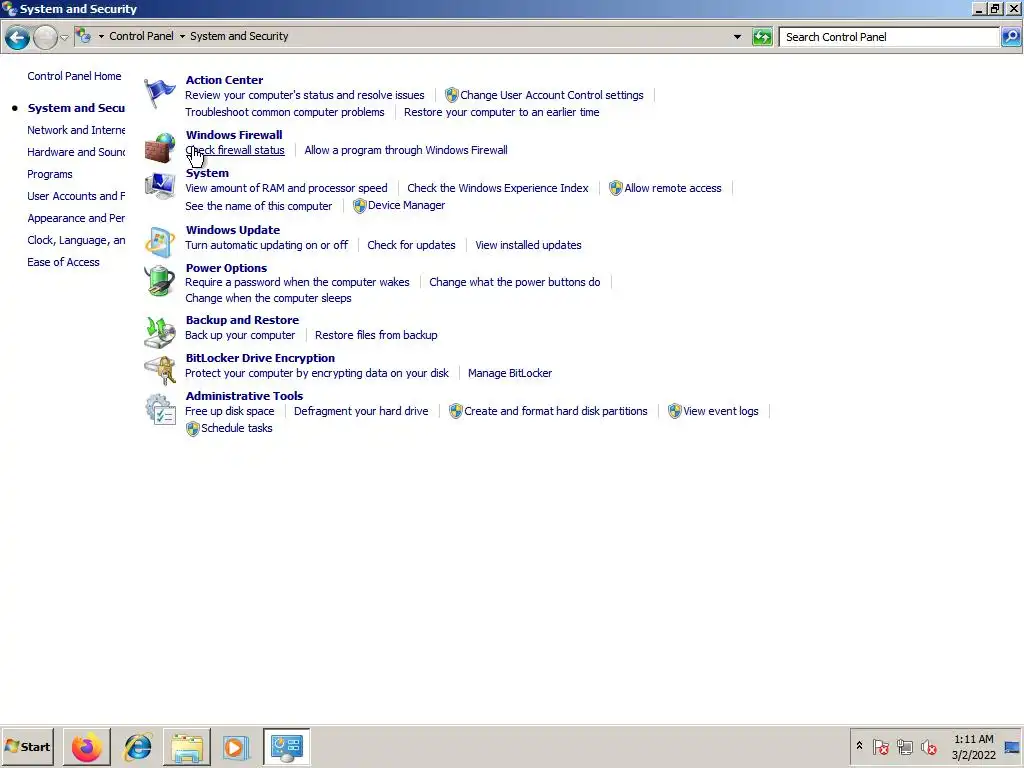Click System and Security in the breadcrumb
Screen dimensions: 1024x768
tap(239, 37)
